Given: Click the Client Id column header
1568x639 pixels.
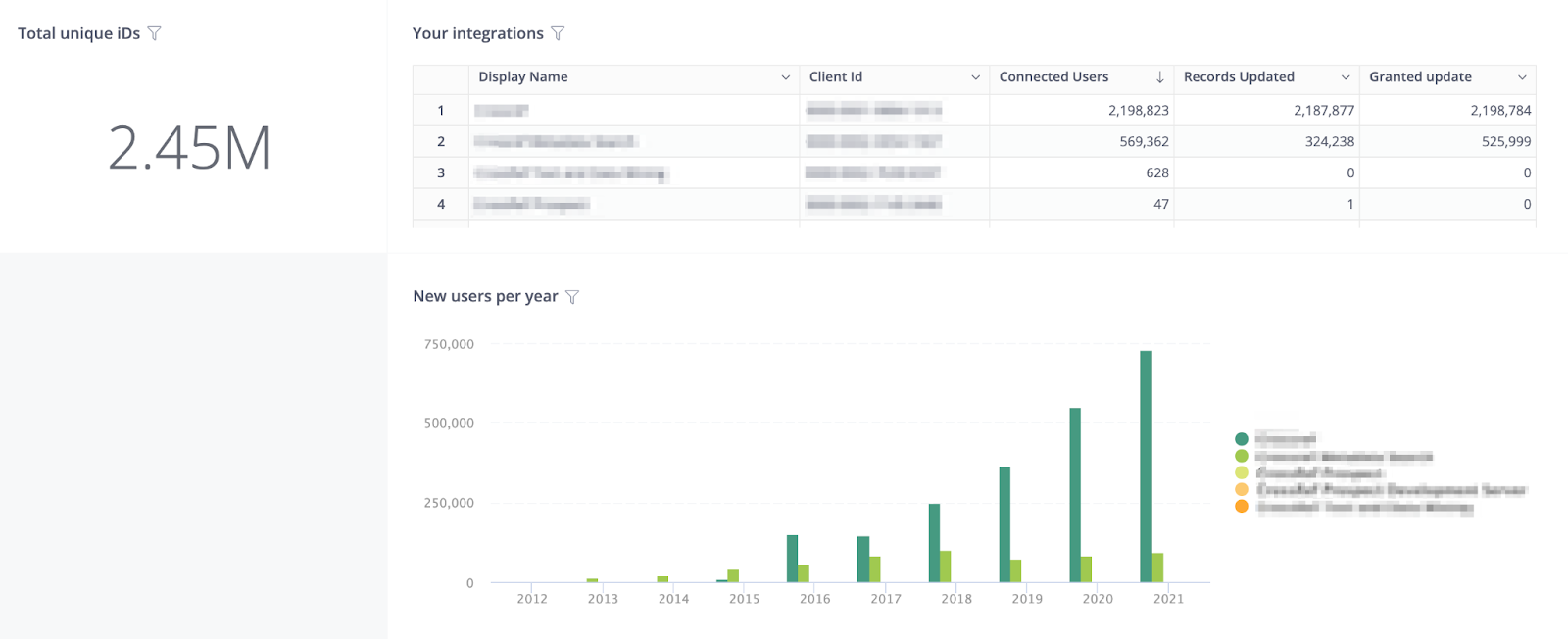Looking at the screenshot, I should 895,77.
